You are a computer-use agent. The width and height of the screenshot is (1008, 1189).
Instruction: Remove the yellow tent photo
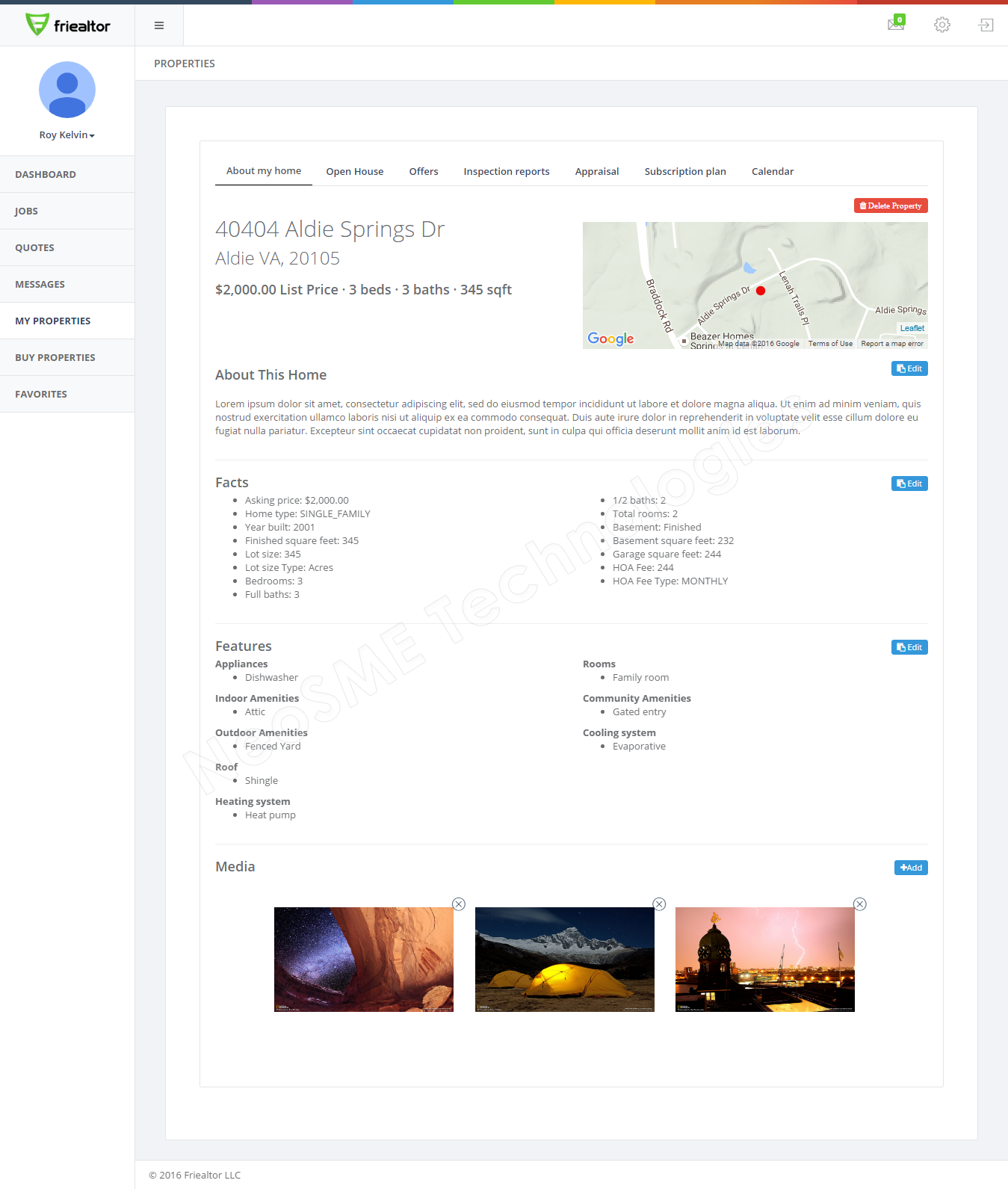(x=659, y=904)
